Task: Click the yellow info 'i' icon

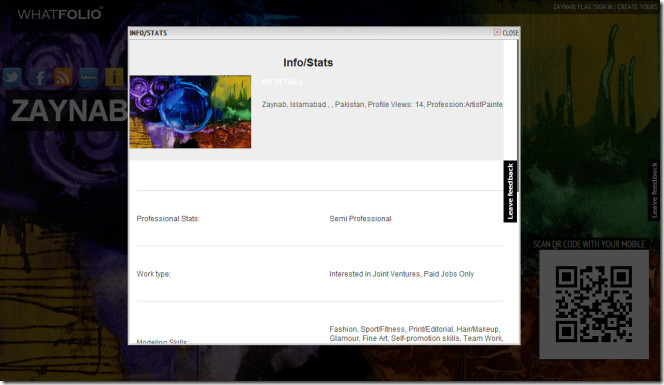Action: click(x=114, y=78)
